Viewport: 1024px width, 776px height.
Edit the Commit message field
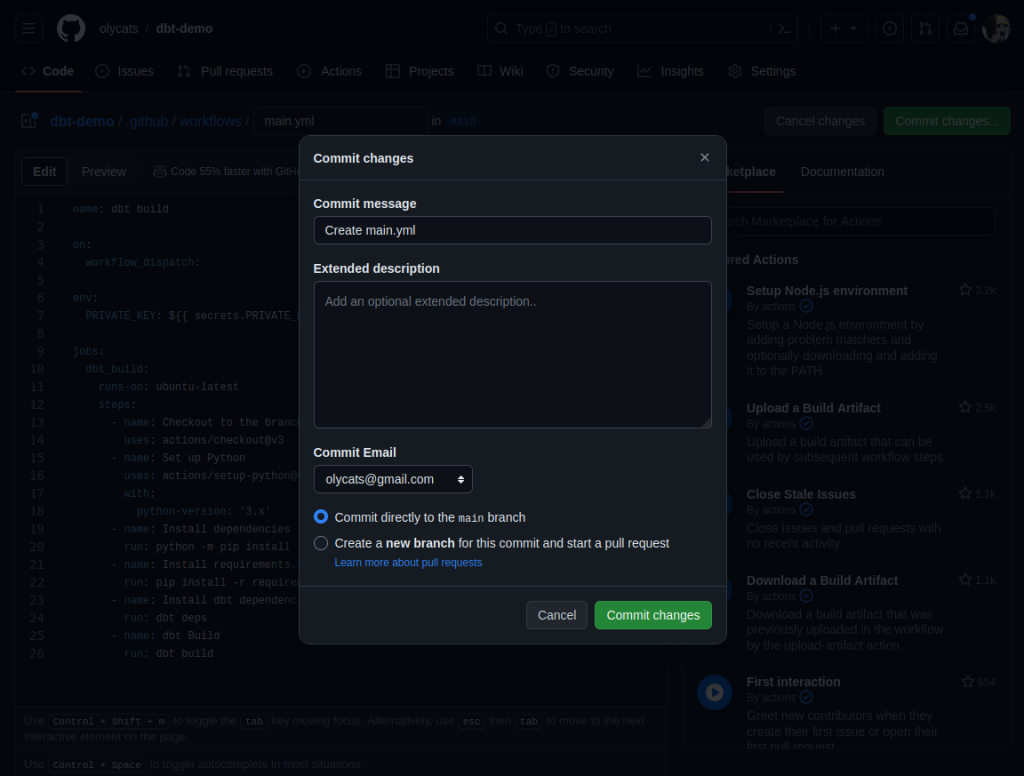(x=512, y=231)
